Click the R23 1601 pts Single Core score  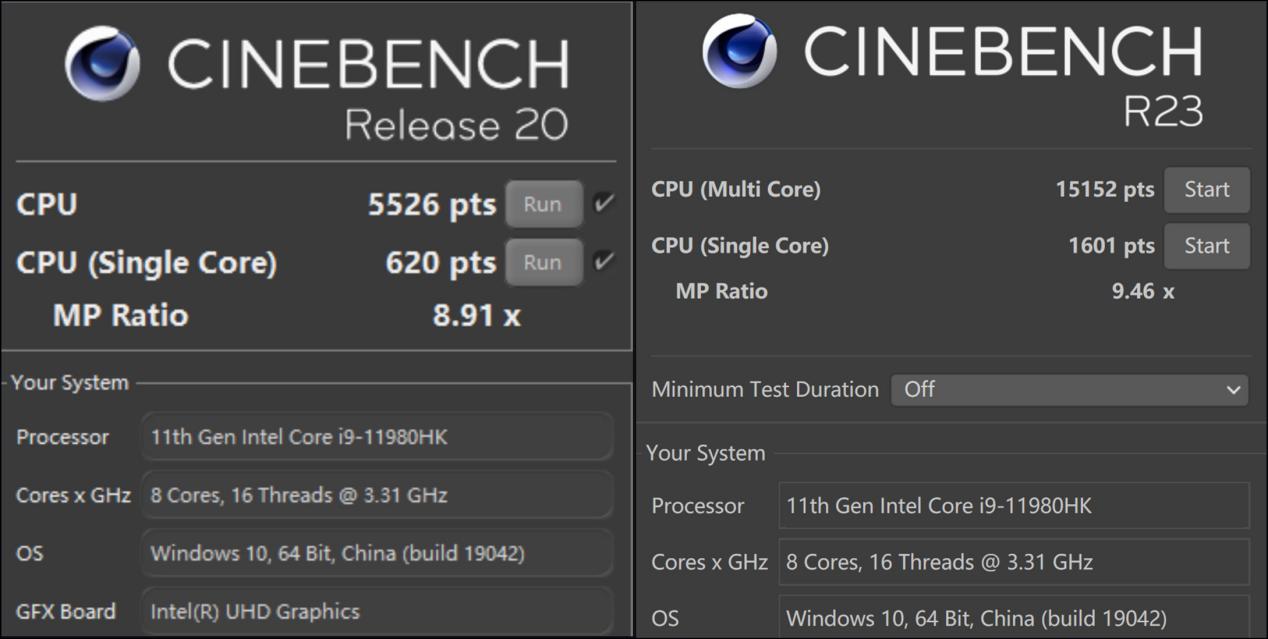[1111, 246]
